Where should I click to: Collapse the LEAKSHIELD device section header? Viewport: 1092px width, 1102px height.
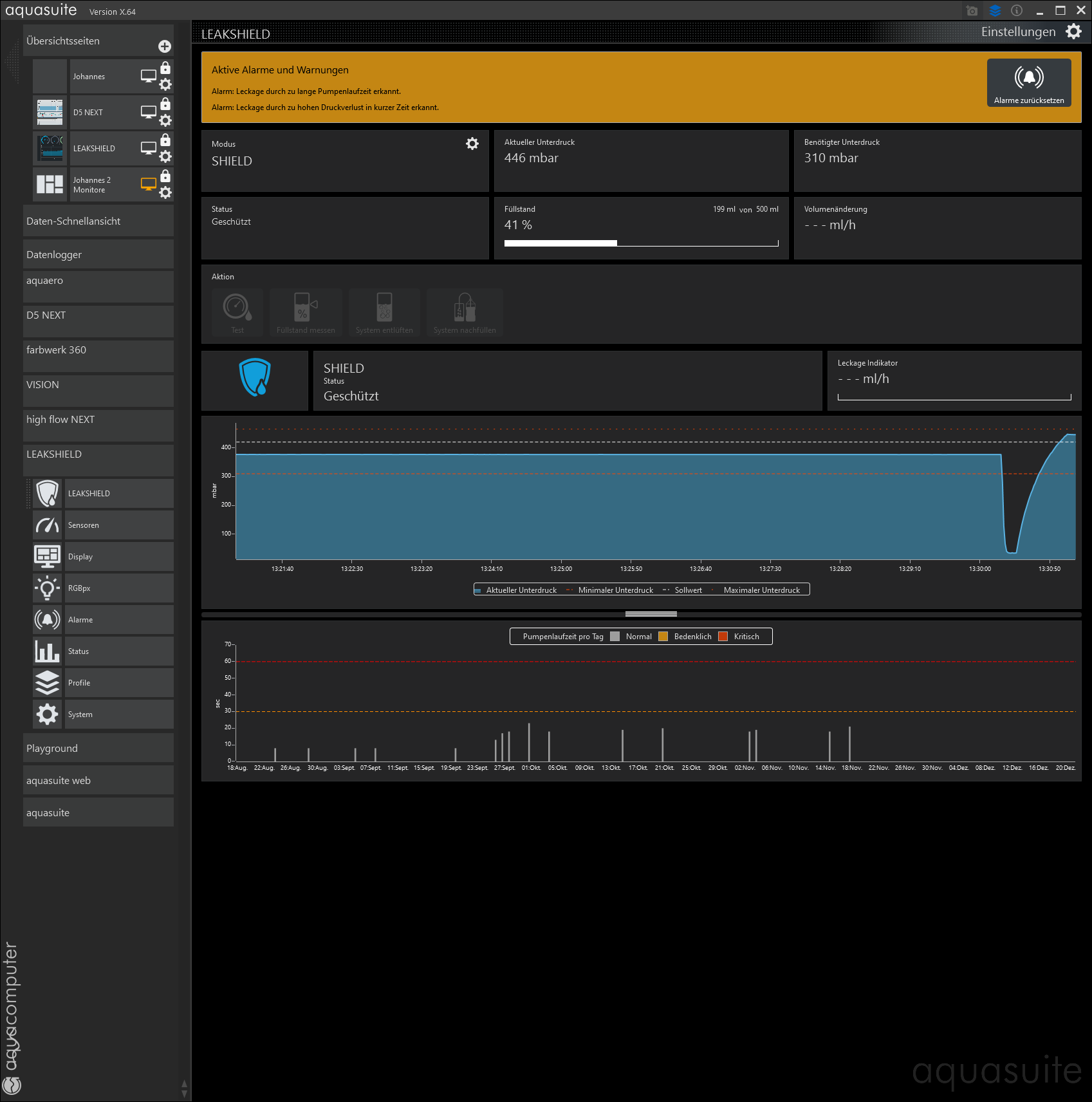(98, 454)
